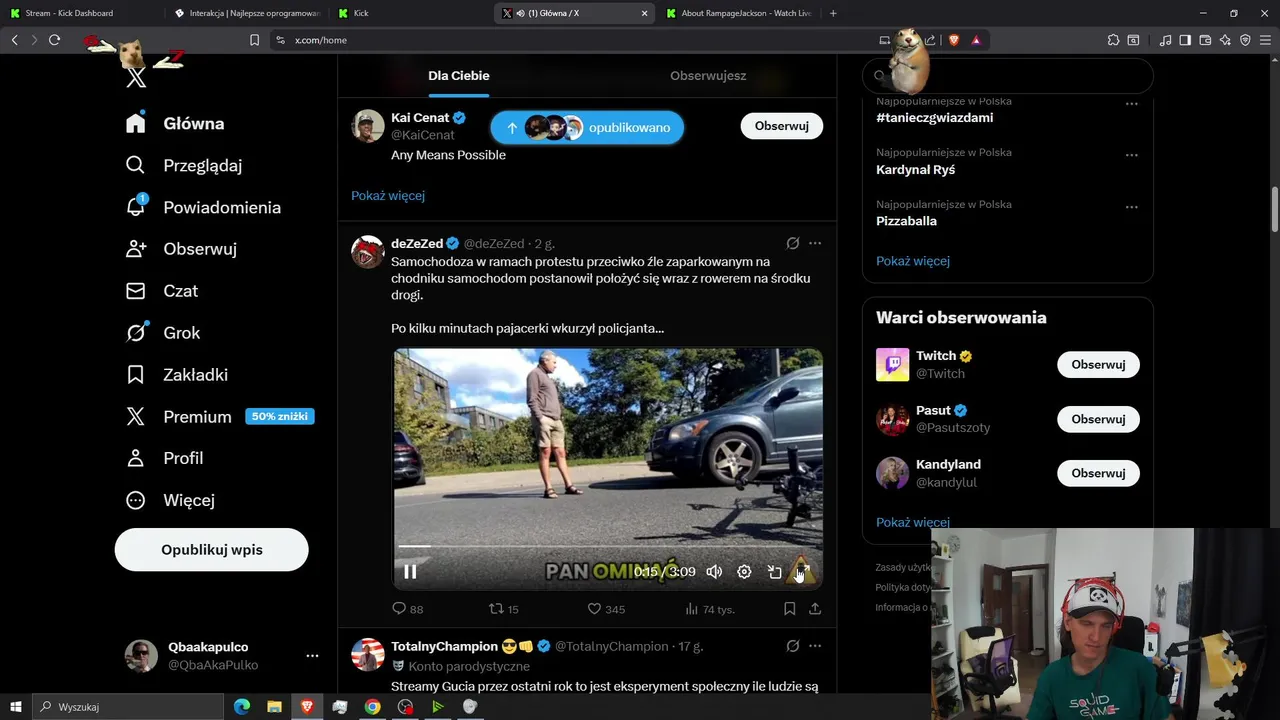The height and width of the screenshot is (720, 1280).
Task: Open Główna home in X sidebar
Action: tap(175, 123)
